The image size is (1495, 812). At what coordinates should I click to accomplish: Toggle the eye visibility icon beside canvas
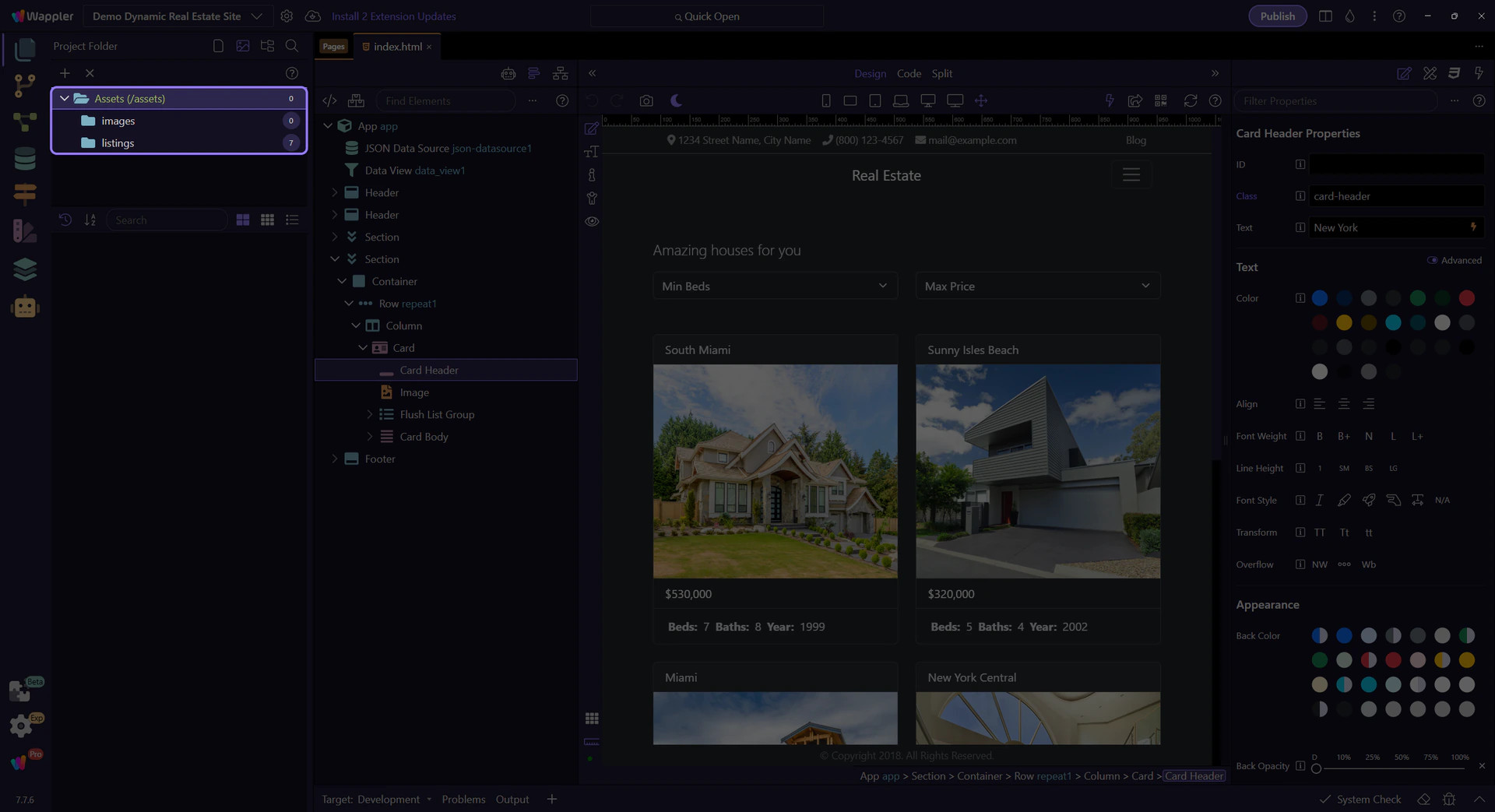(x=592, y=222)
